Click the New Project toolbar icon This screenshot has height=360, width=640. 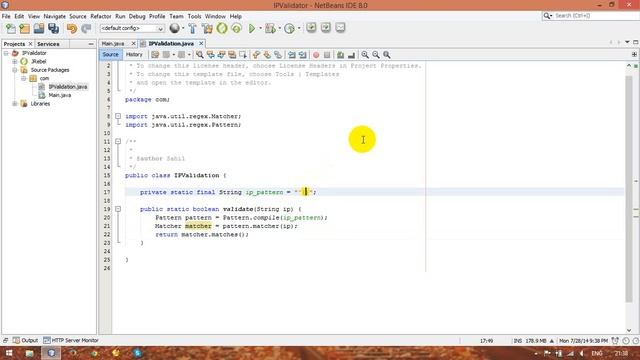point(24,28)
